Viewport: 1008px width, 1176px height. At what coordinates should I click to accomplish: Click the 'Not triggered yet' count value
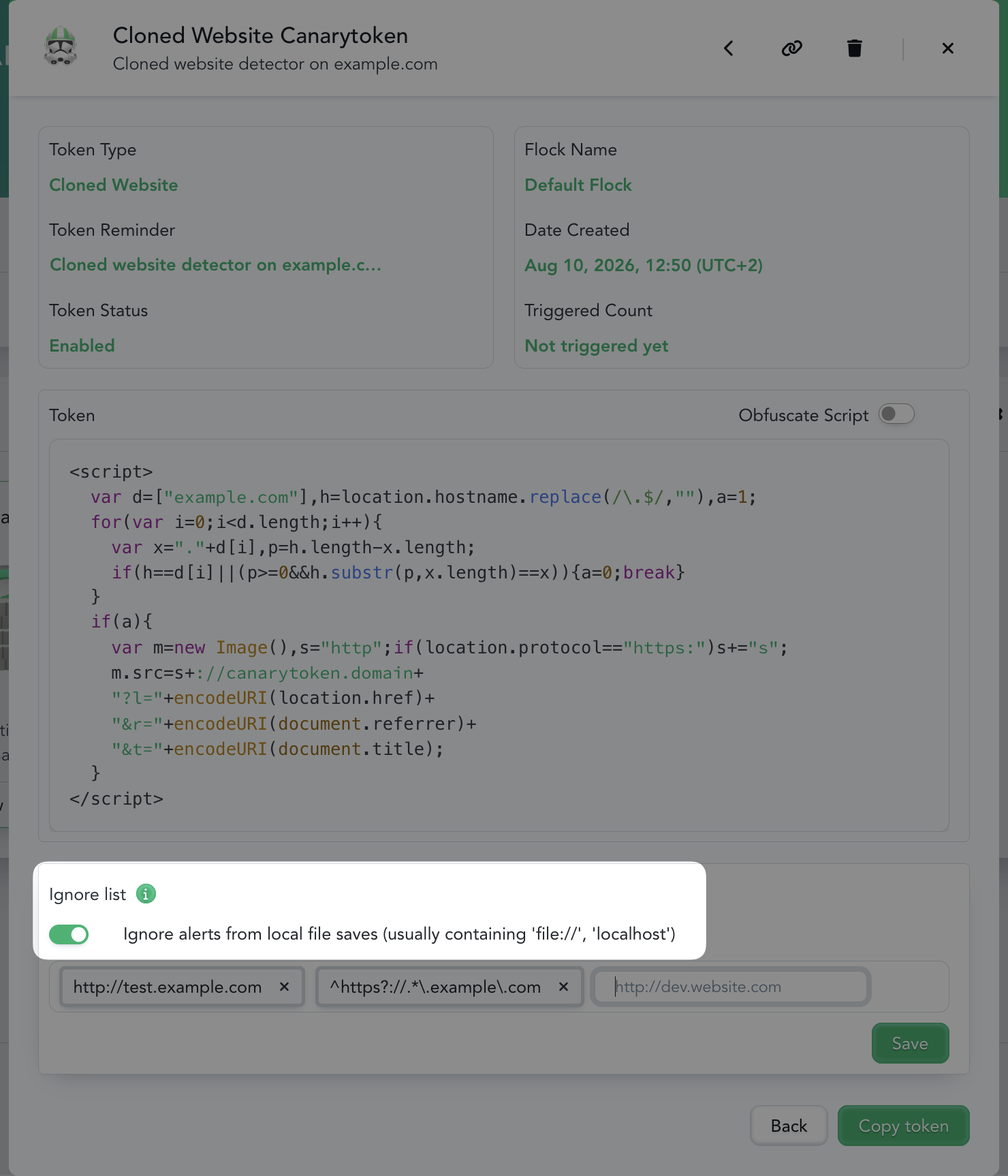pos(597,345)
